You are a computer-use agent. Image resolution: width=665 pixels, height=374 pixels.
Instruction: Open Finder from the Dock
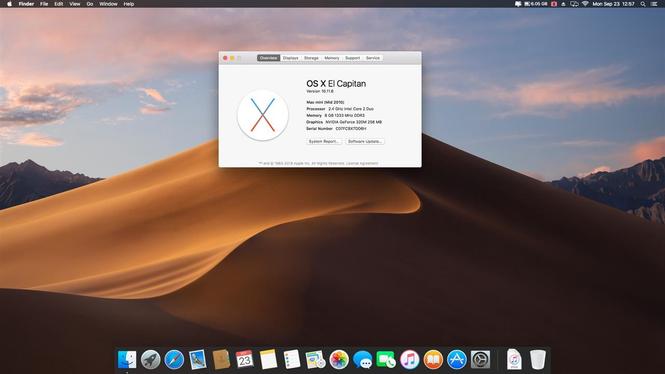(x=127, y=360)
